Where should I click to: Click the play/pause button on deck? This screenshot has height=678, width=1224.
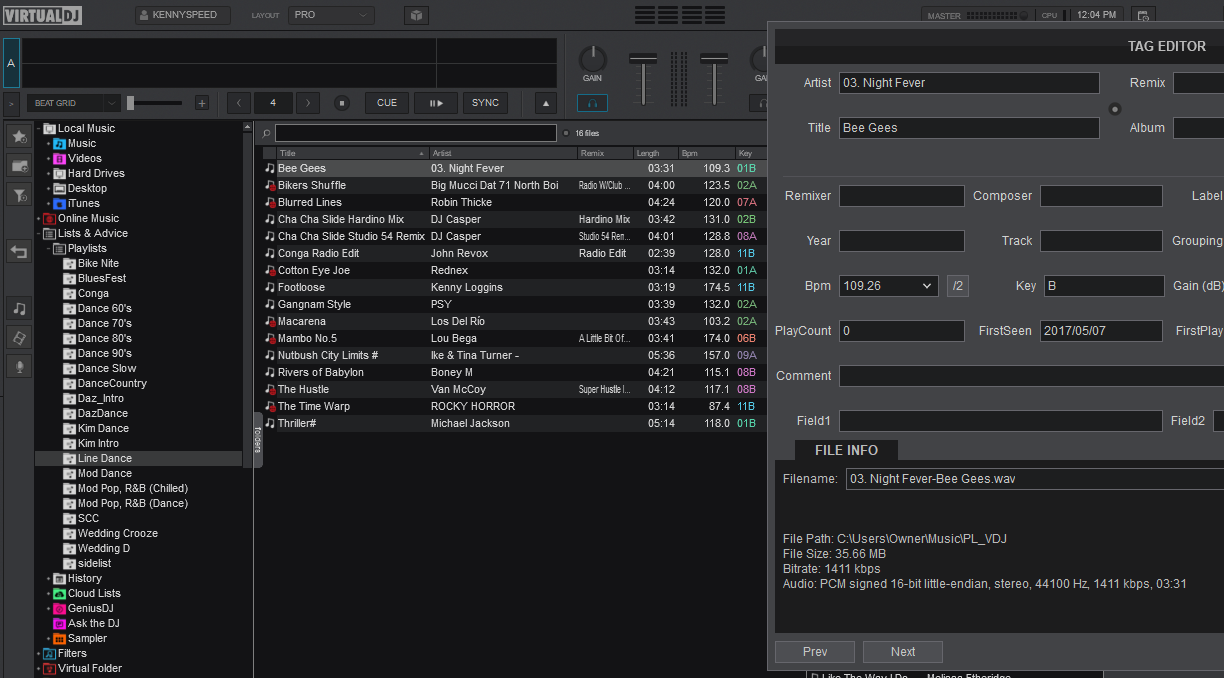pyautogui.click(x=436, y=103)
